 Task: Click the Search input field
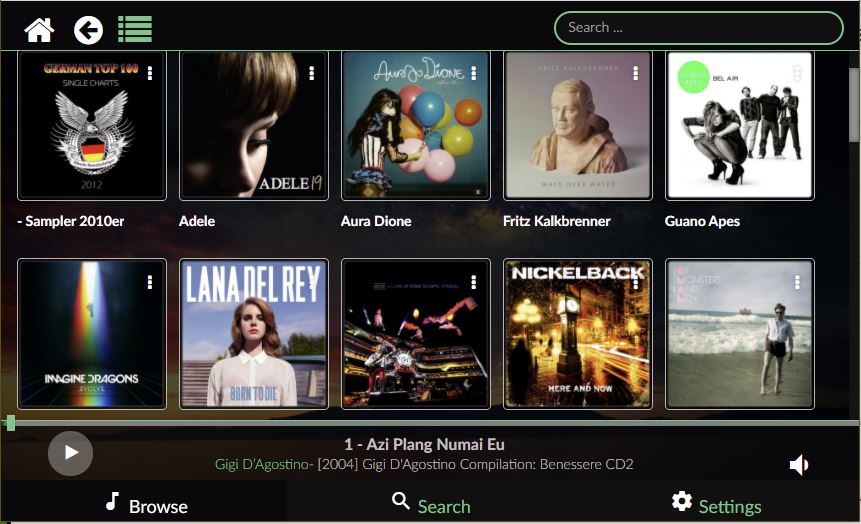point(698,27)
